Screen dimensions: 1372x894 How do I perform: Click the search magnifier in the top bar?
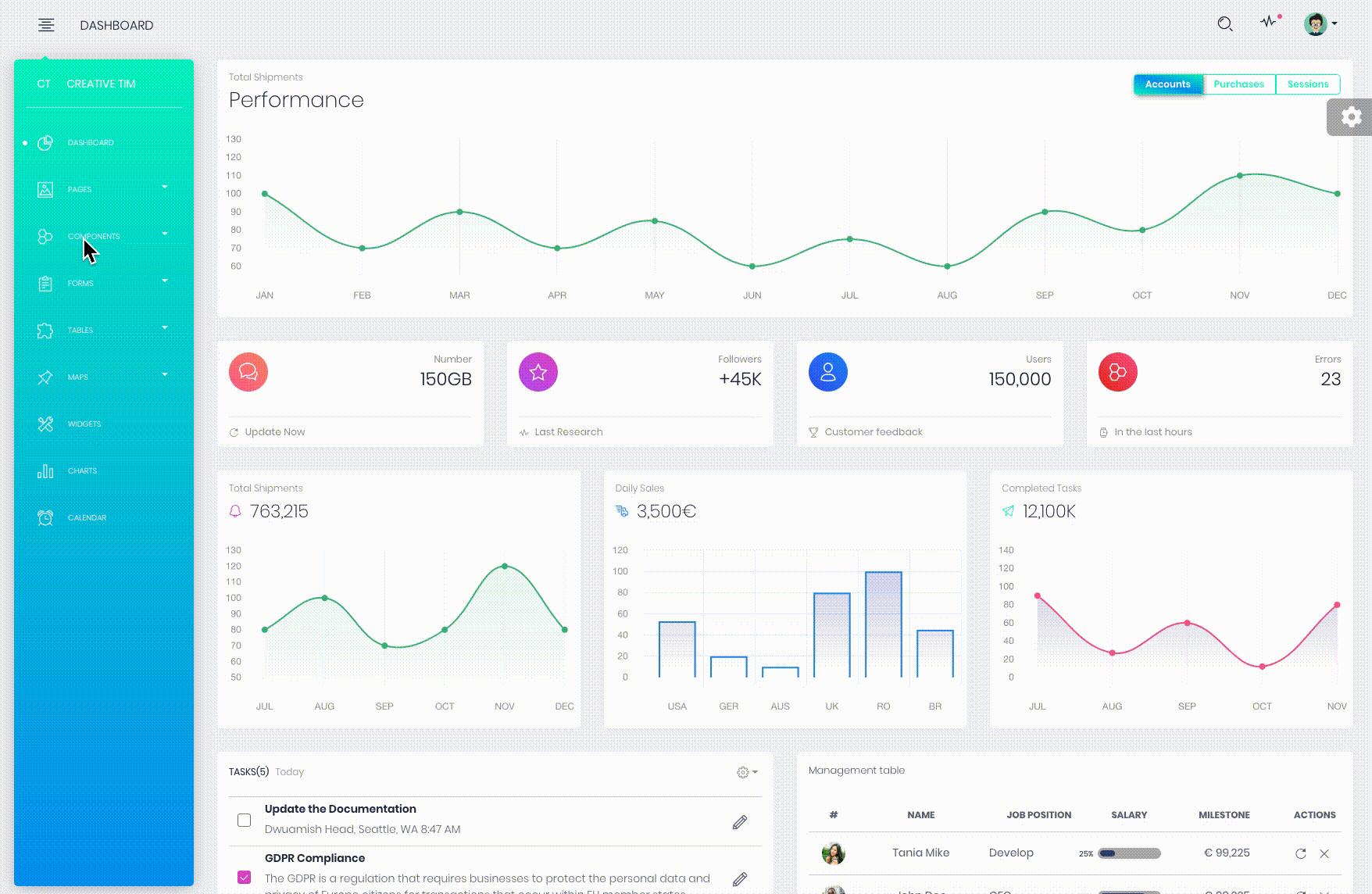pyautogui.click(x=1225, y=23)
